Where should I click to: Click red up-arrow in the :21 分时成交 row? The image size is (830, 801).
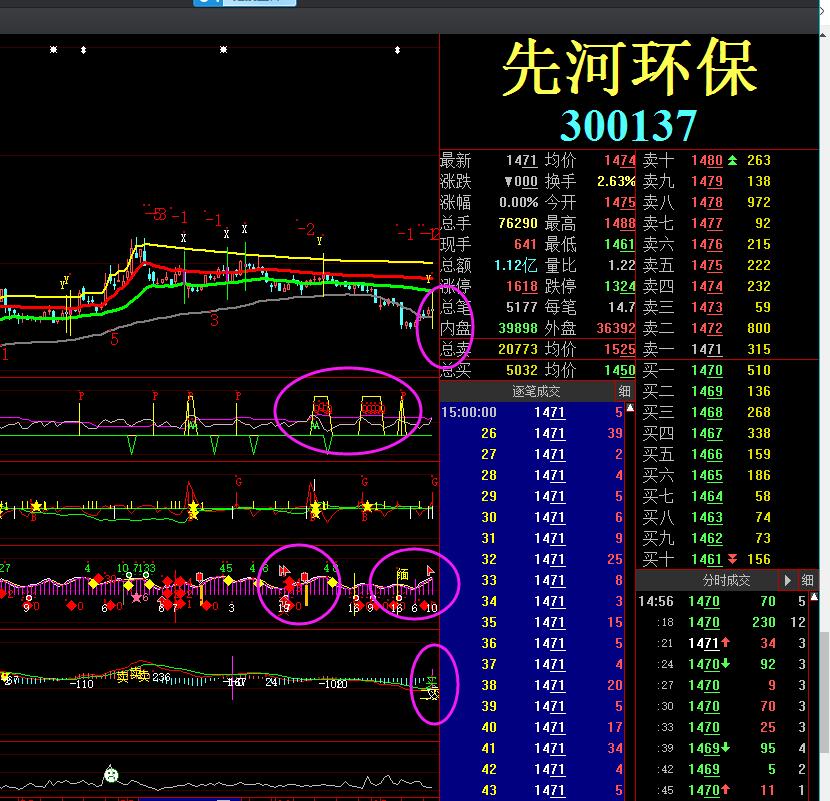[725, 643]
